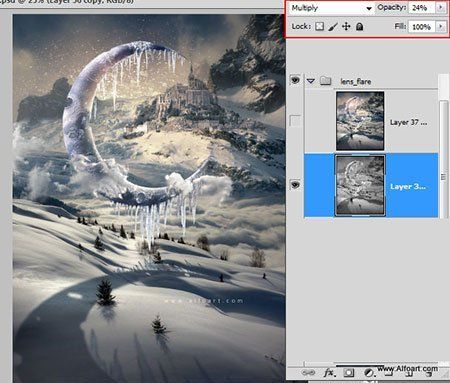This screenshot has height=383, width=450.
Task: Toggle the lock all padlock icon
Action: pos(359,26)
